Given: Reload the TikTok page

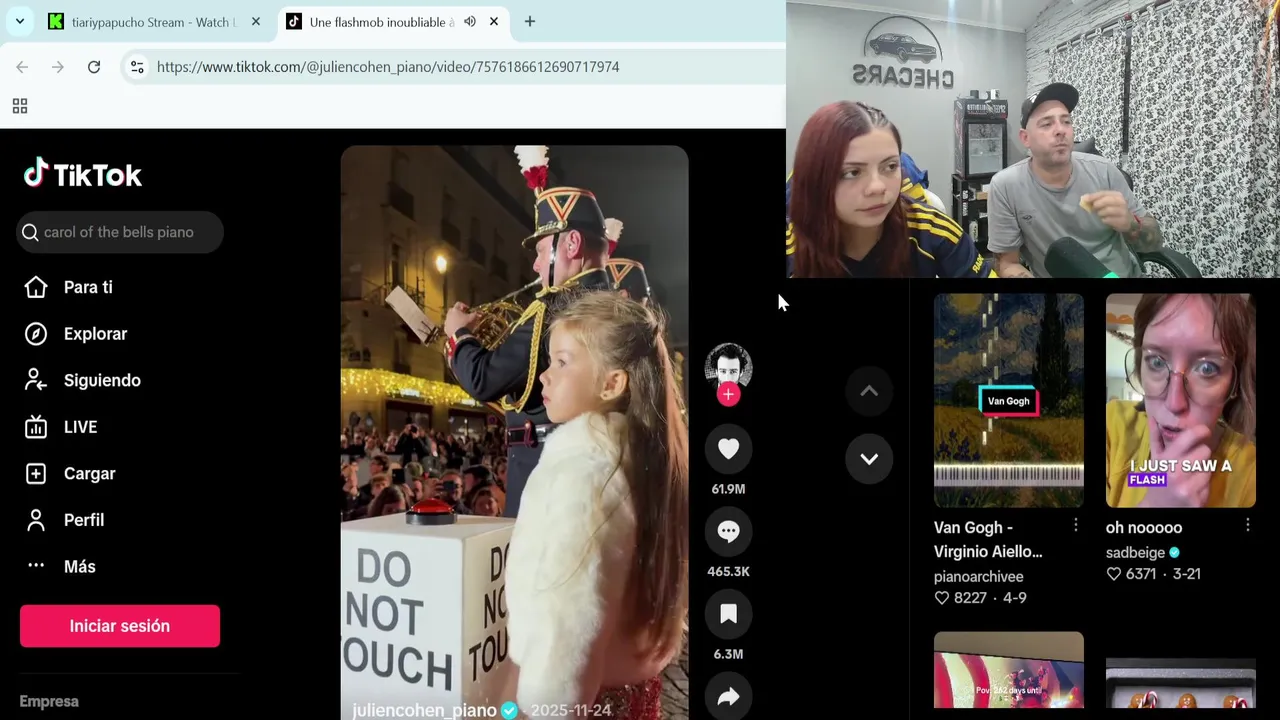Looking at the screenshot, I should click(x=94, y=67).
